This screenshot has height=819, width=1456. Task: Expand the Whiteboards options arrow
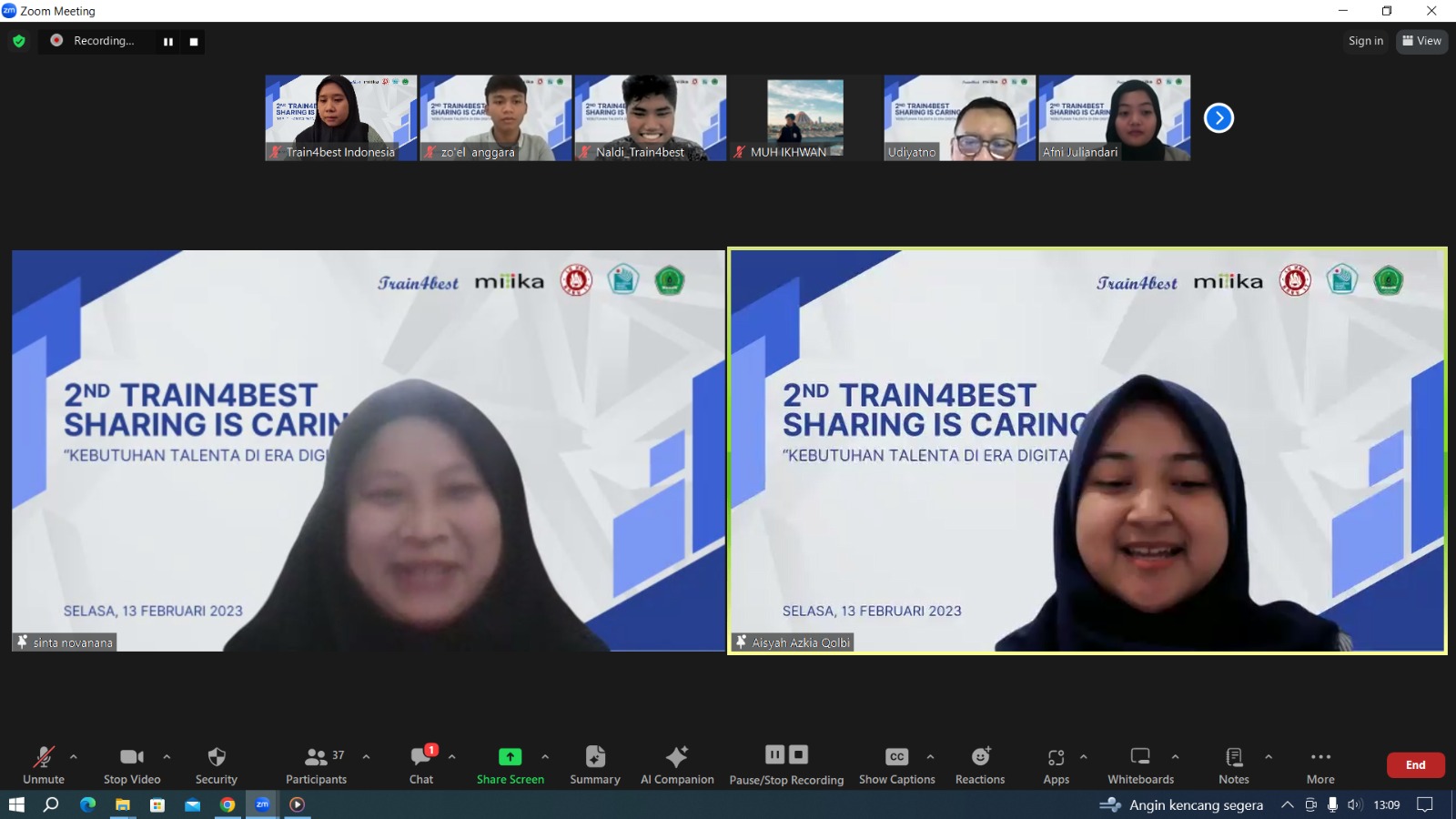point(1175,756)
